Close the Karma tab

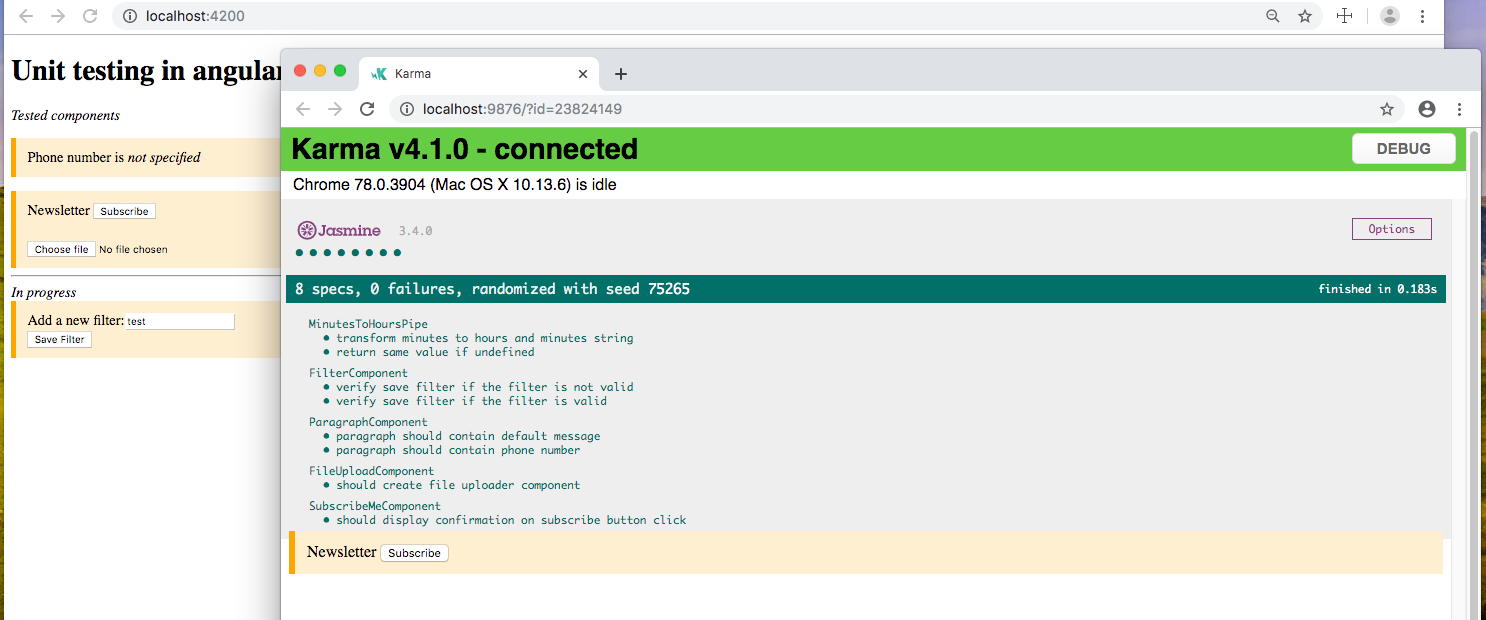(583, 74)
